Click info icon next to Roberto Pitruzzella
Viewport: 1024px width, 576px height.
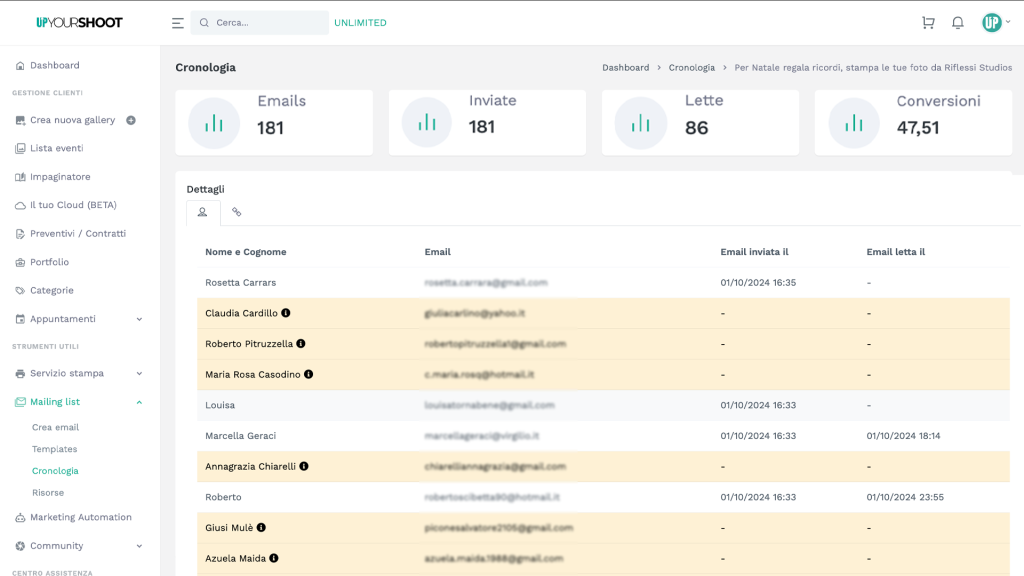pos(301,344)
